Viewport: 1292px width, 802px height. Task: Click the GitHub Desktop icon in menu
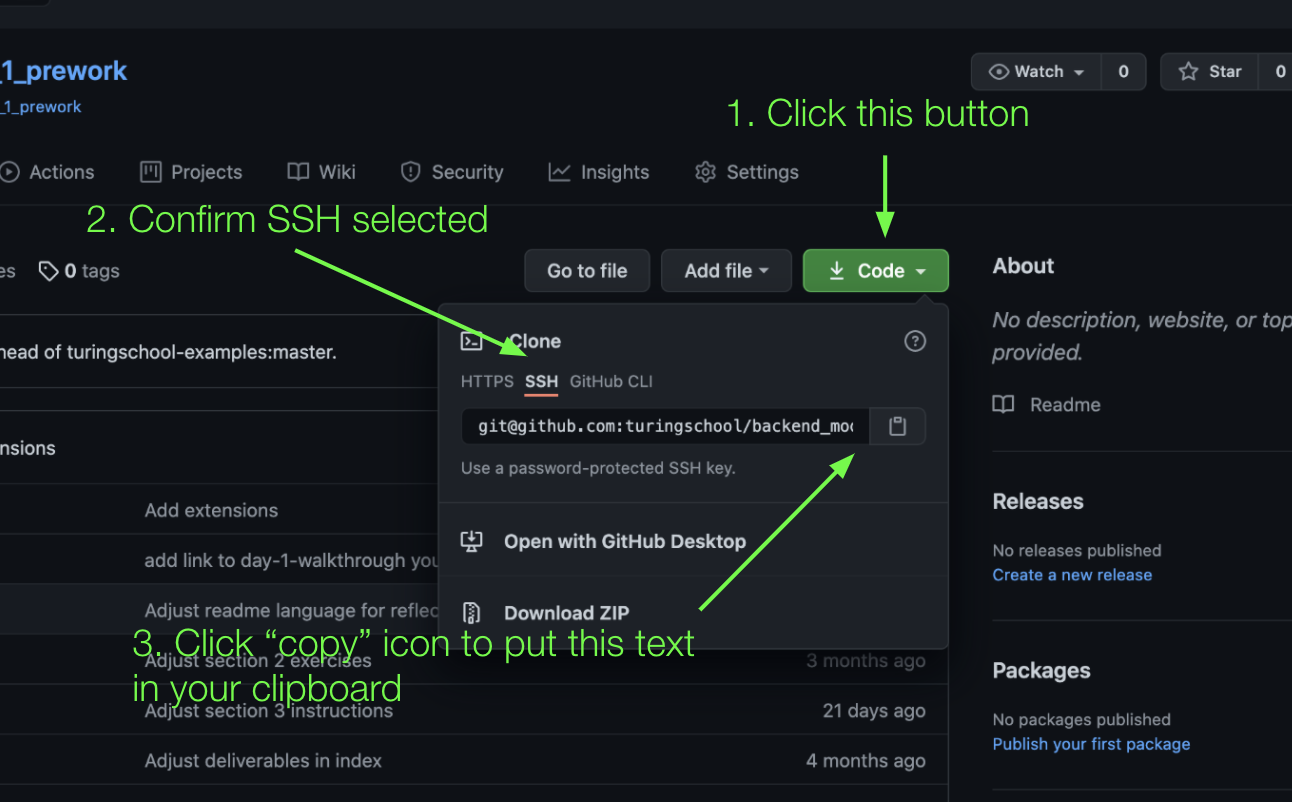[x=471, y=541]
